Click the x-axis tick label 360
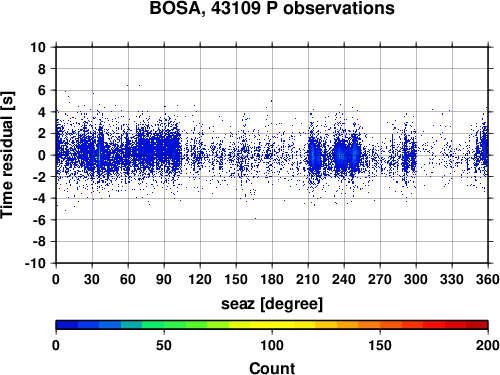Image resolution: width=500 pixels, height=375 pixels. click(x=487, y=279)
